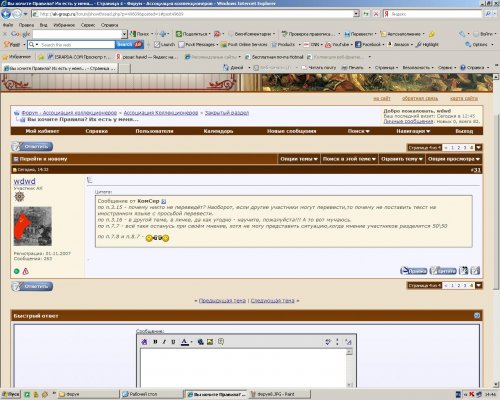500x400 pixels.
Task: Open the upper page-jump dropdown arrow
Action: tap(478, 147)
